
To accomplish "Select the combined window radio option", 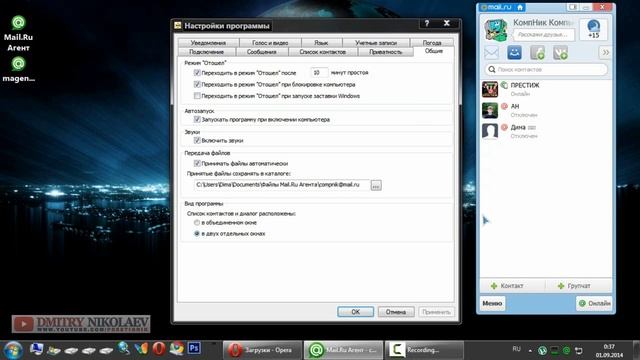I will (x=197, y=223).
